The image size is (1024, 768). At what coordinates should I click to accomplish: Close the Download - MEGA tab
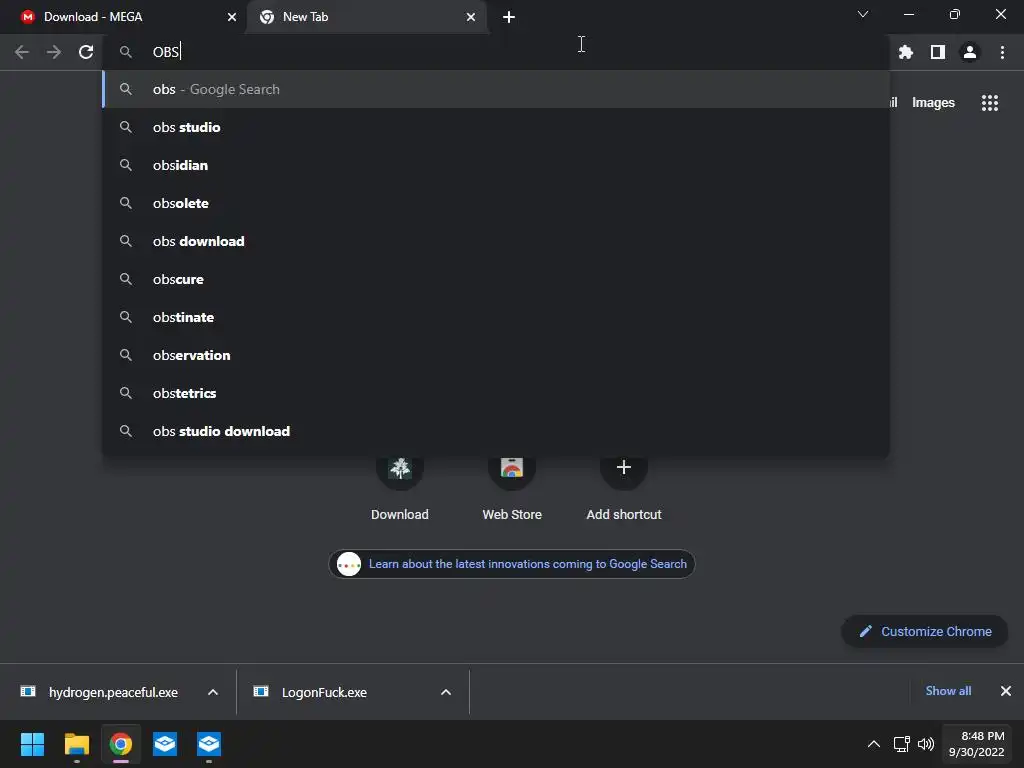tap(232, 17)
